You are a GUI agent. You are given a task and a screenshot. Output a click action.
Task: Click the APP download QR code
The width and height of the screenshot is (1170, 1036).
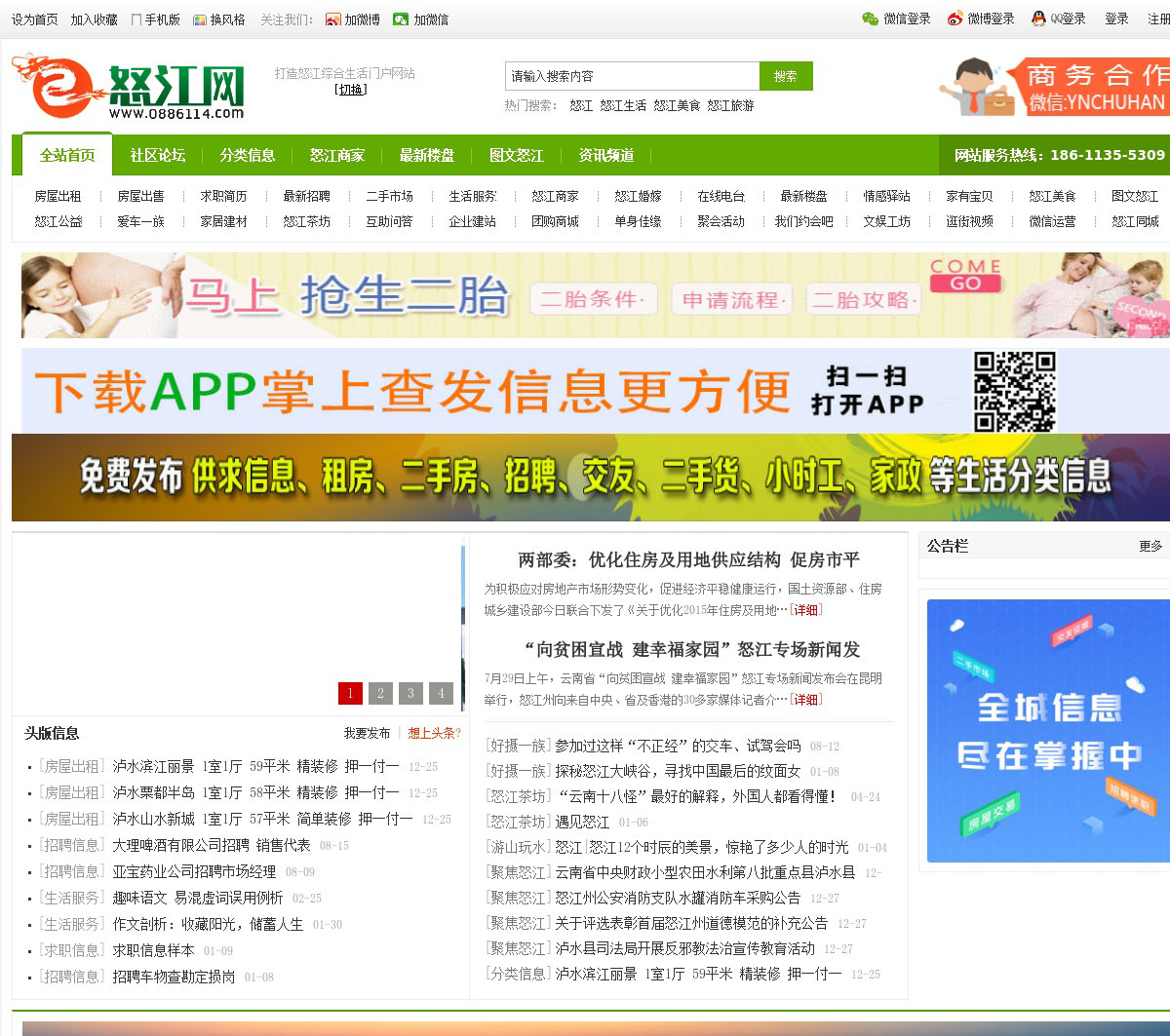1015,391
